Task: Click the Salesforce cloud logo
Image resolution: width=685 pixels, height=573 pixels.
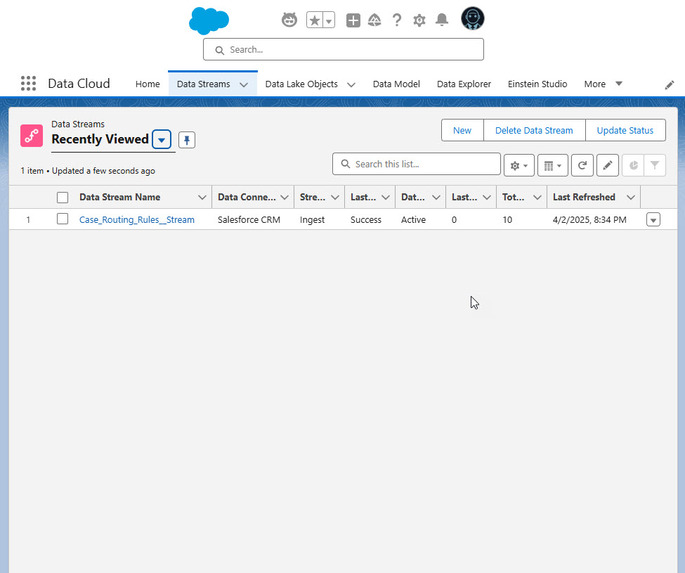Action: (209, 21)
